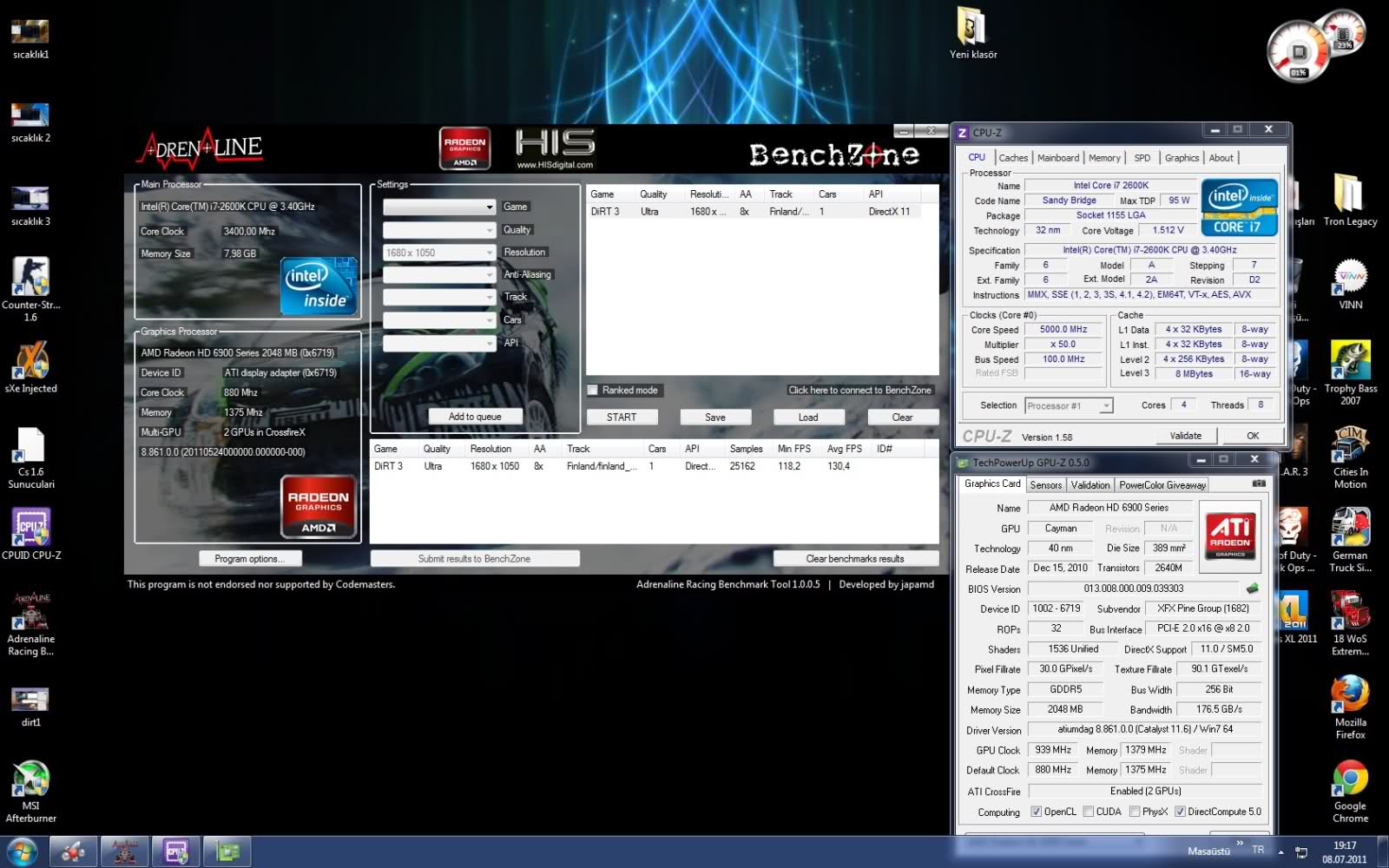The image size is (1389, 868).
Task: Click the Intel inside logo in Adrenaline
Action: [x=319, y=286]
